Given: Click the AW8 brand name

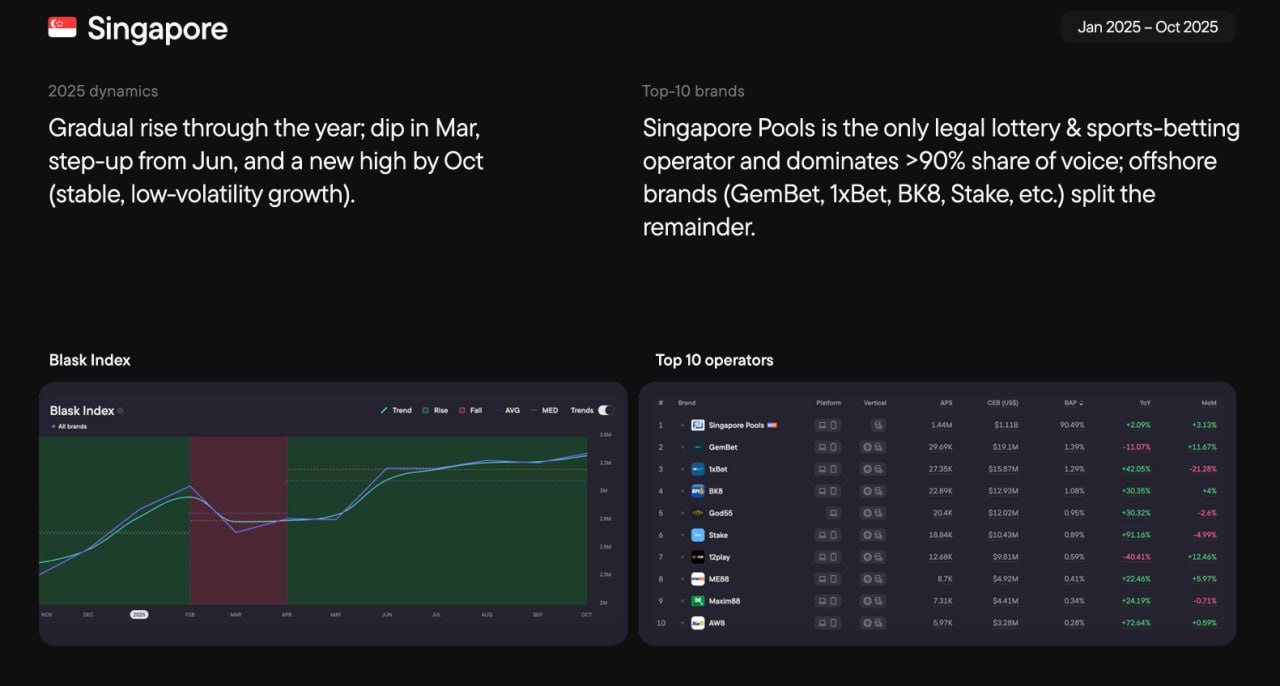Looking at the screenshot, I should [717, 623].
